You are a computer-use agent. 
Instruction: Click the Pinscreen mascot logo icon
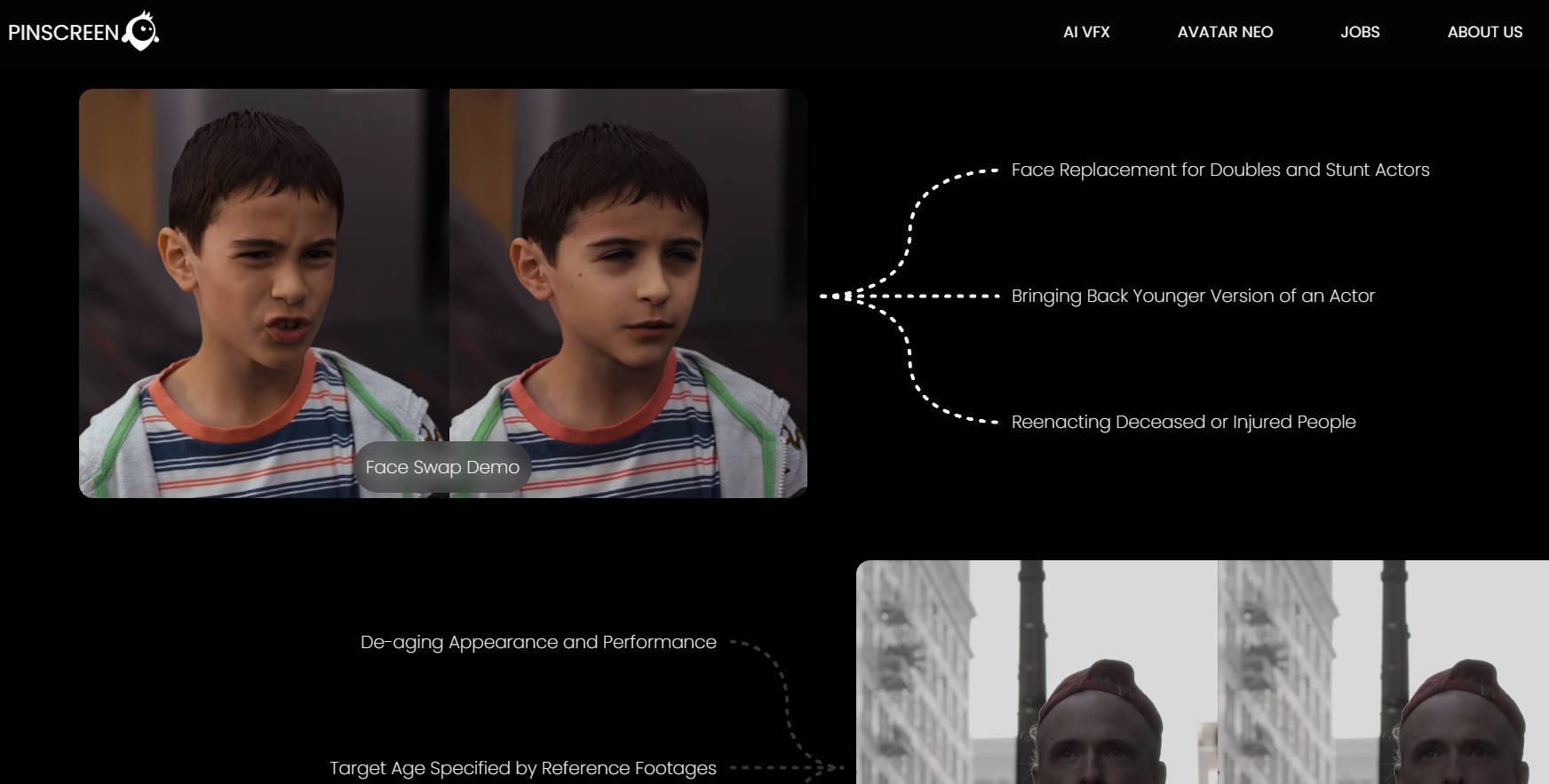(140, 31)
